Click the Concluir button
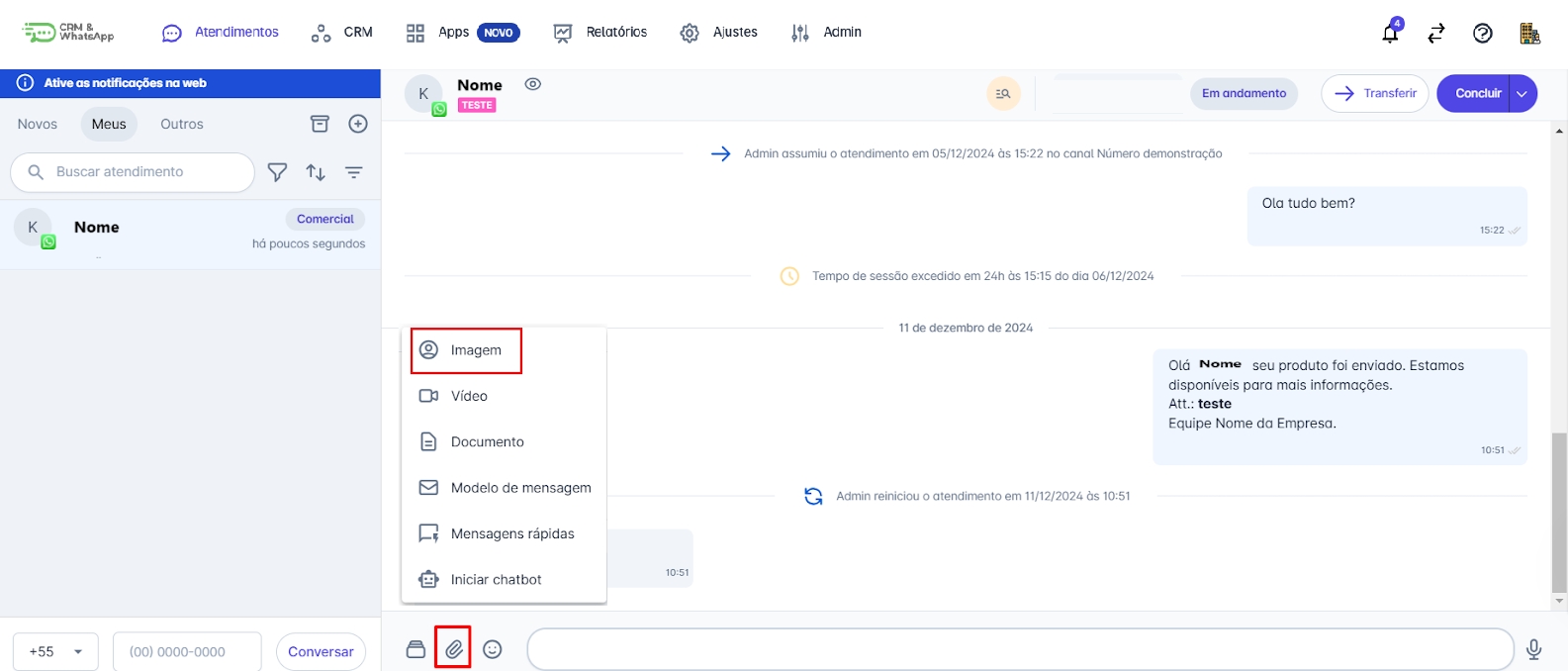Screen dimensions: 1568x671 click(1473, 93)
